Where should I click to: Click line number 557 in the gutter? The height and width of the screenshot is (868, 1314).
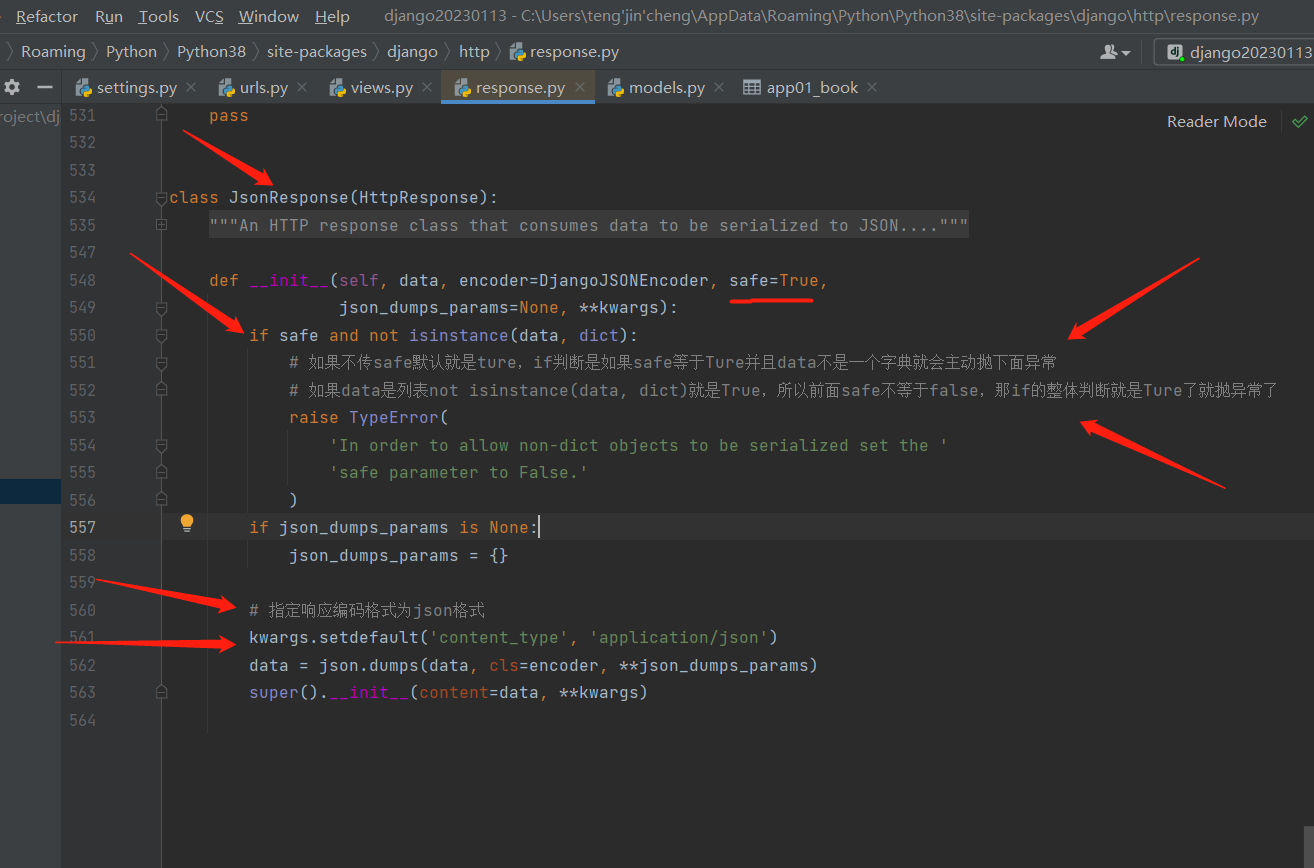pos(83,527)
